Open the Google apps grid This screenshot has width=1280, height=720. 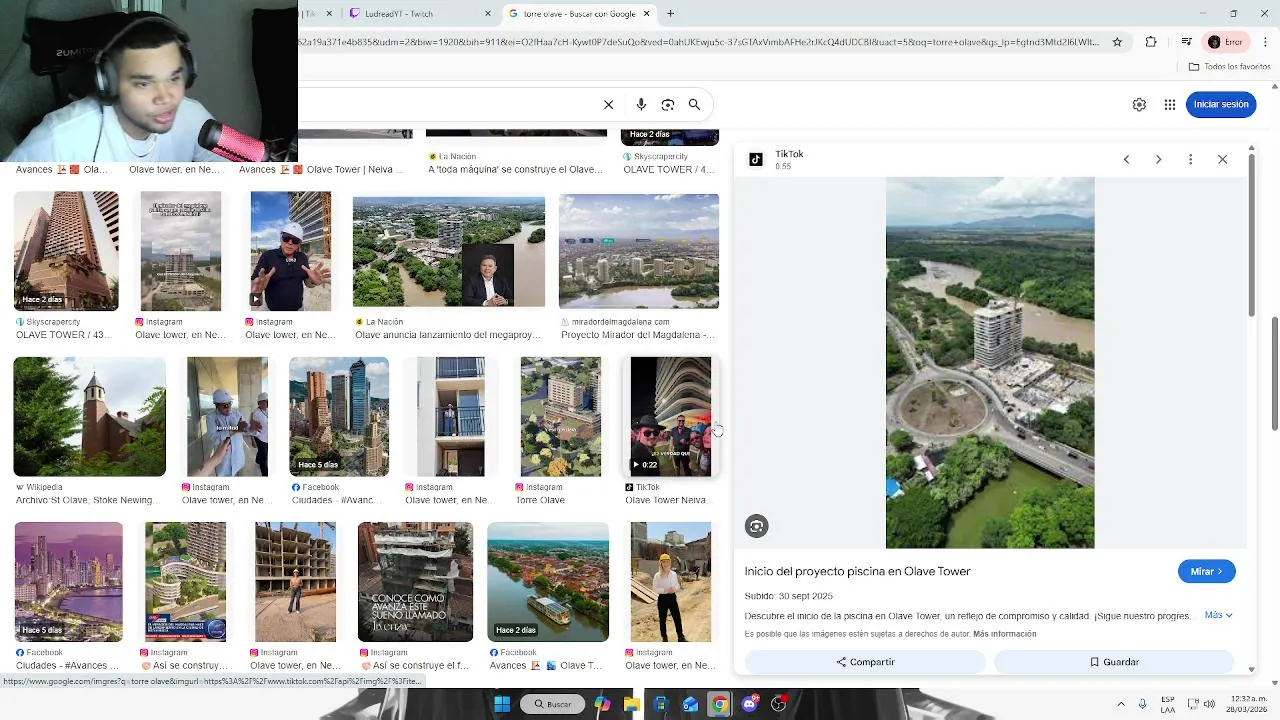click(1169, 104)
